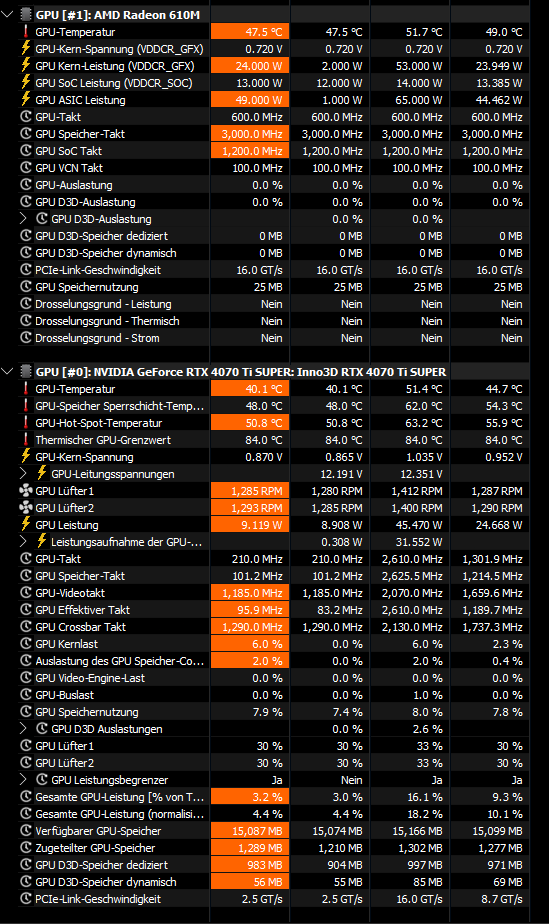Collapse the NVIDIA RTX 4070 Ti SUPER section
This screenshot has width=549, height=924.
7,372
